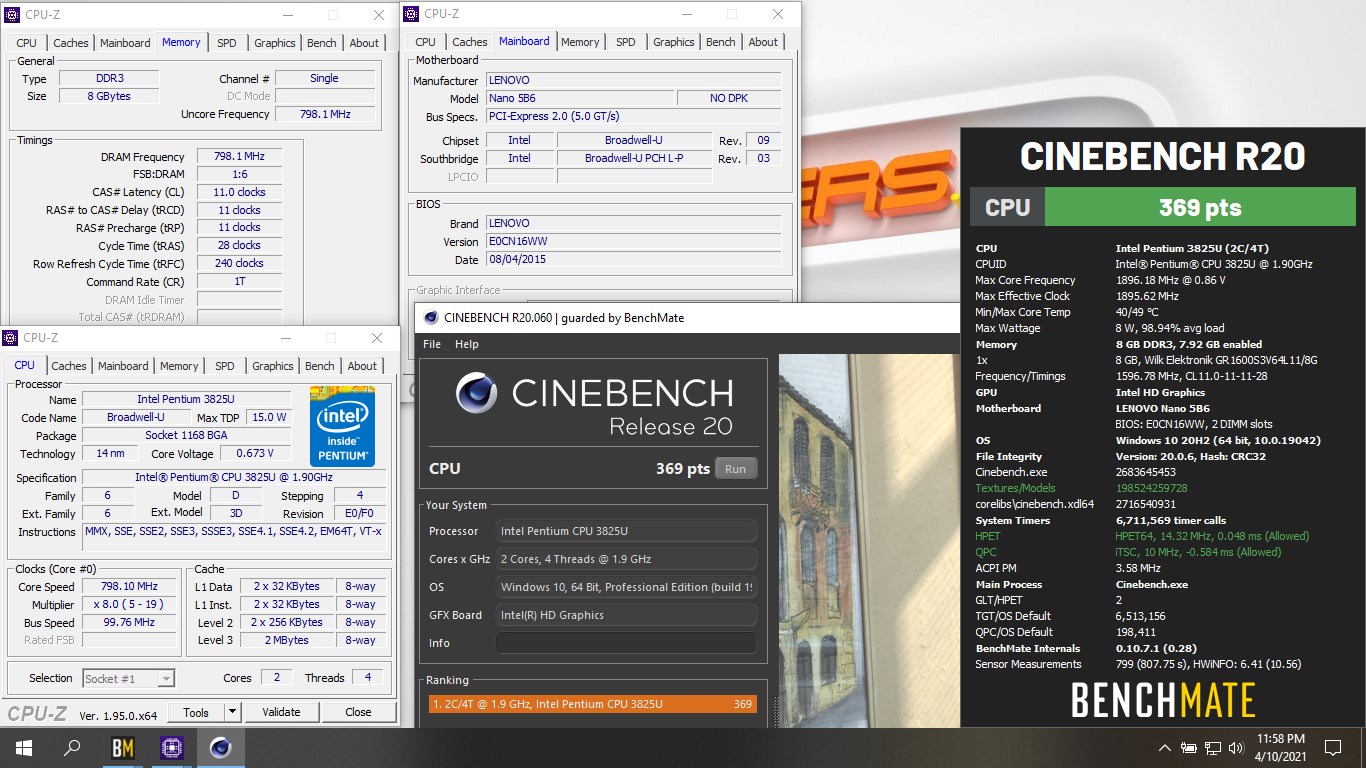The height and width of the screenshot is (768, 1366).
Task: Select SPD tab in CPU-Z Mainboard window
Action: click(x=626, y=42)
